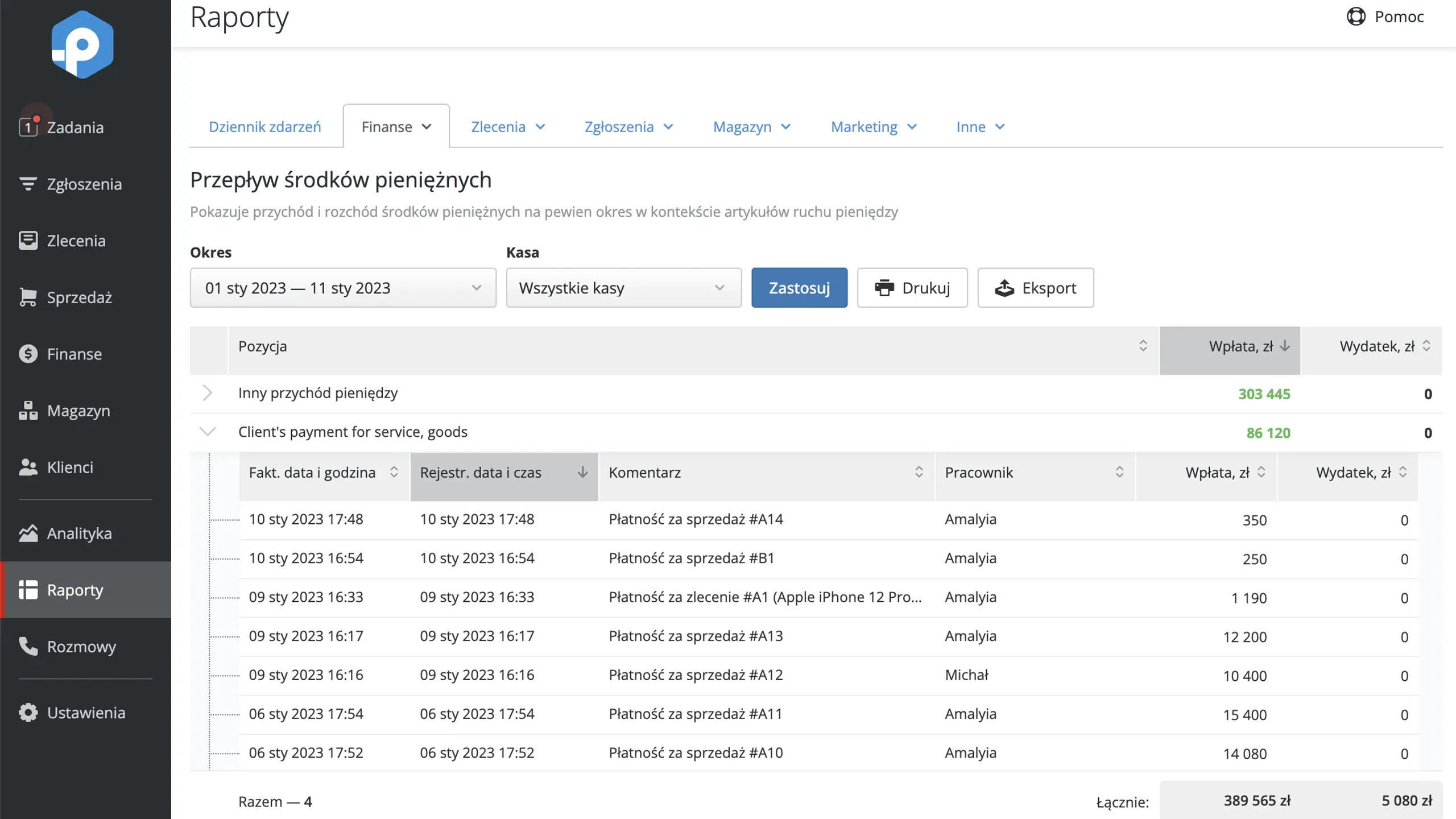
Task: Click the app logo in the sidebar
Action: [82, 44]
